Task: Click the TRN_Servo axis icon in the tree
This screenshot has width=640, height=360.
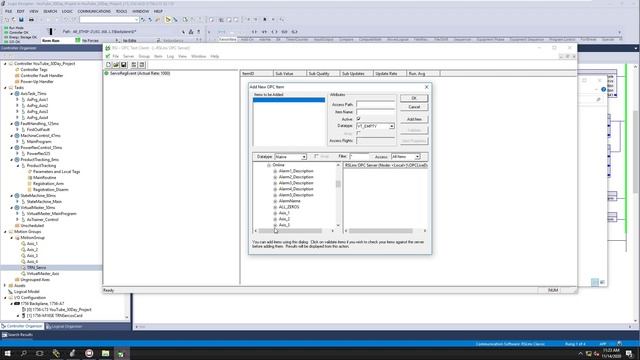Action: [23, 268]
